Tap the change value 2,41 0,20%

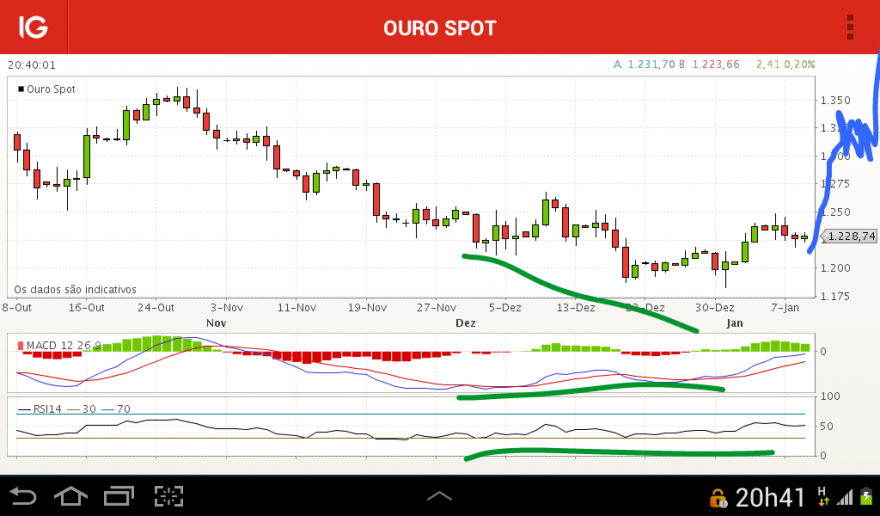785,64
